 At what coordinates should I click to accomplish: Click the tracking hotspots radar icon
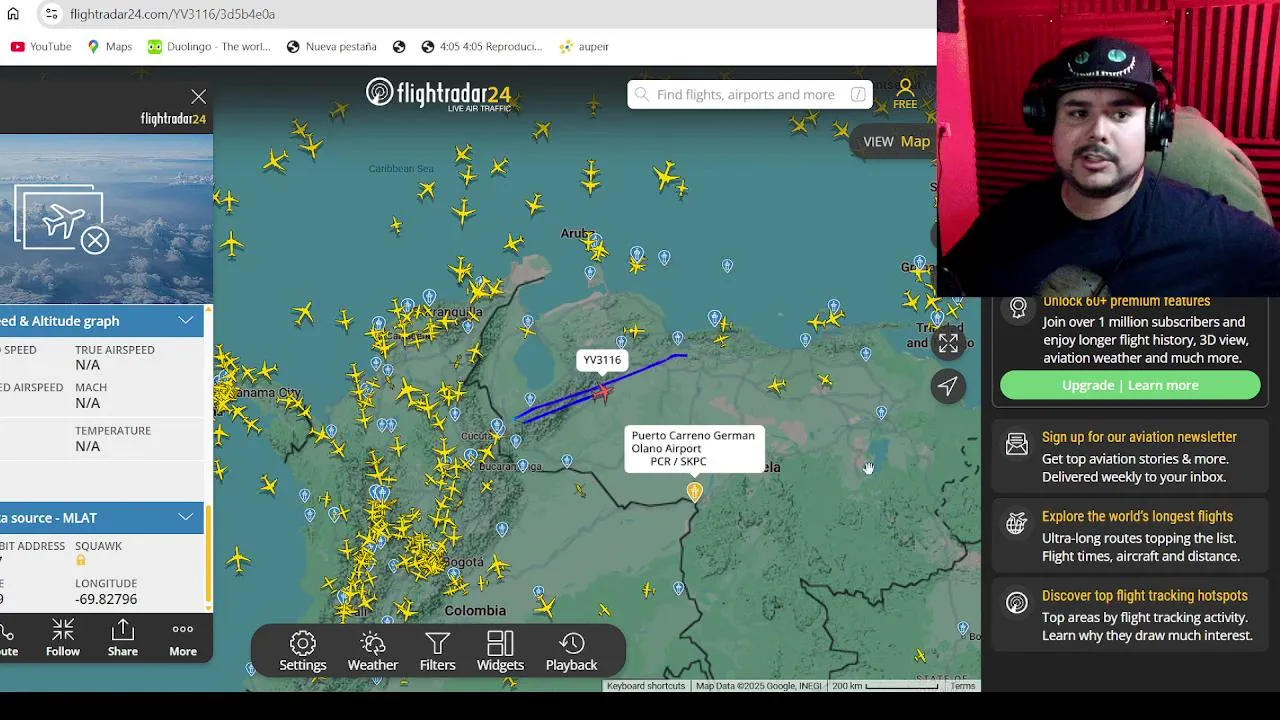click(x=1017, y=603)
